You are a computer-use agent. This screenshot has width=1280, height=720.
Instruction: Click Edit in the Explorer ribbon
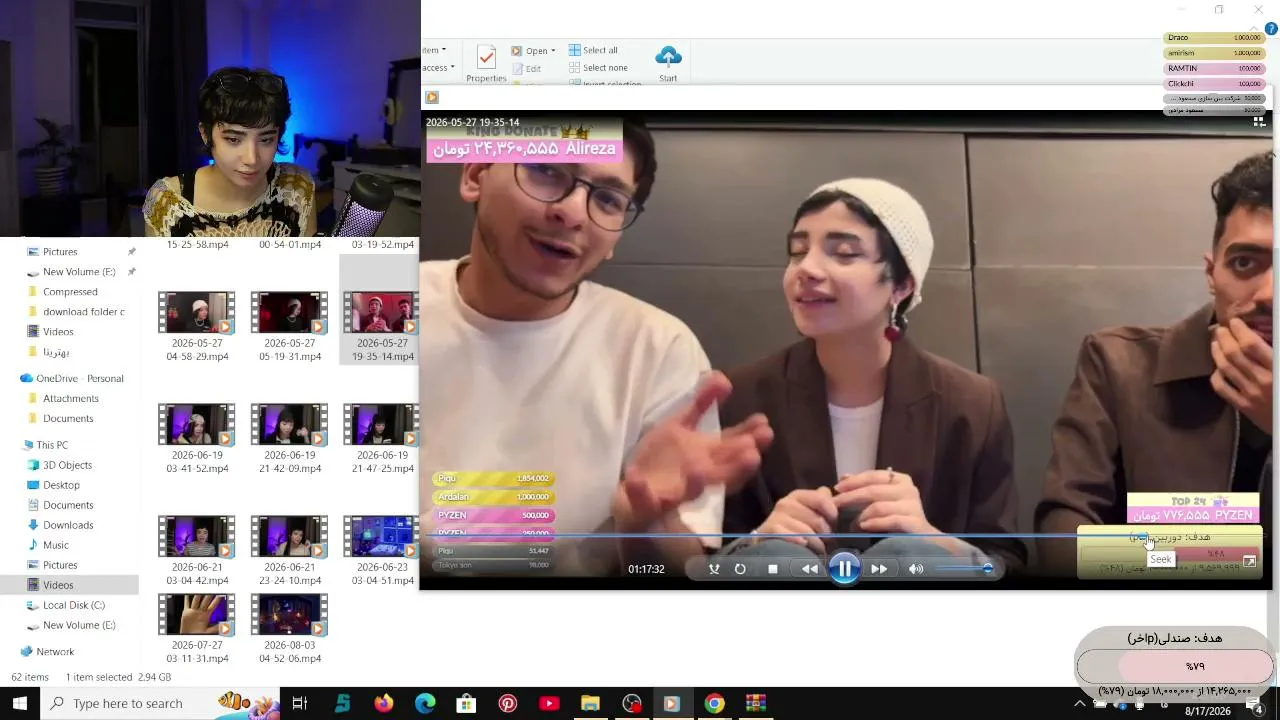coord(526,69)
